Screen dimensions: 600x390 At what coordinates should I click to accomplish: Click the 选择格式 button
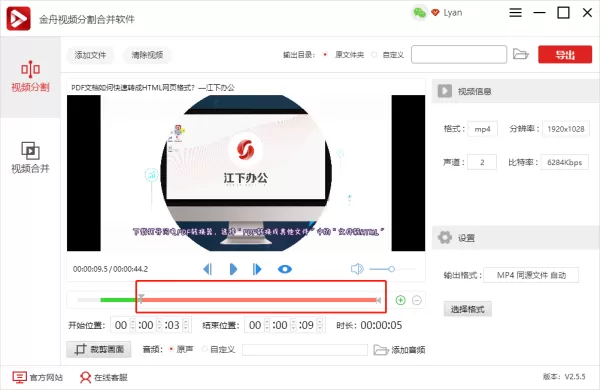(x=468, y=309)
